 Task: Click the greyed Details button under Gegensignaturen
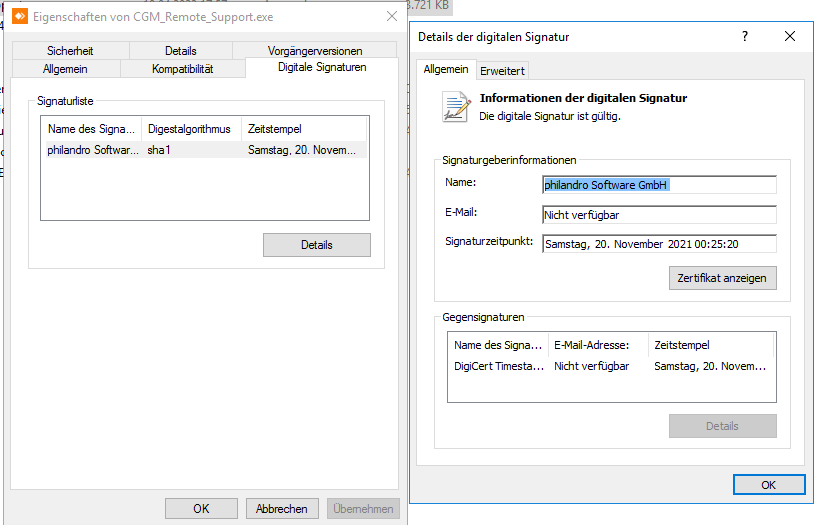pos(722,426)
